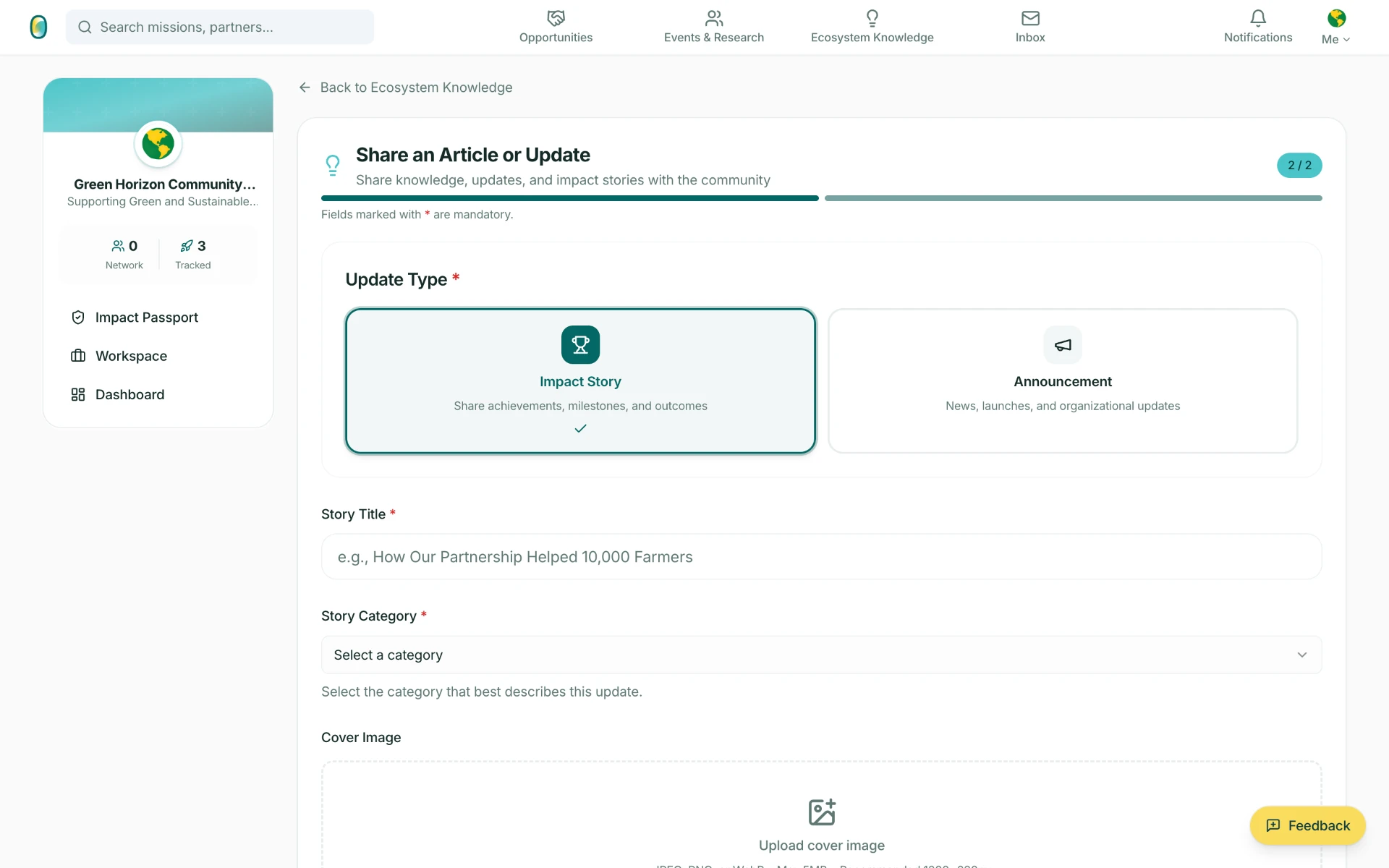
Task: Click Green Horizon Community profile globe avatar
Action: (x=158, y=144)
